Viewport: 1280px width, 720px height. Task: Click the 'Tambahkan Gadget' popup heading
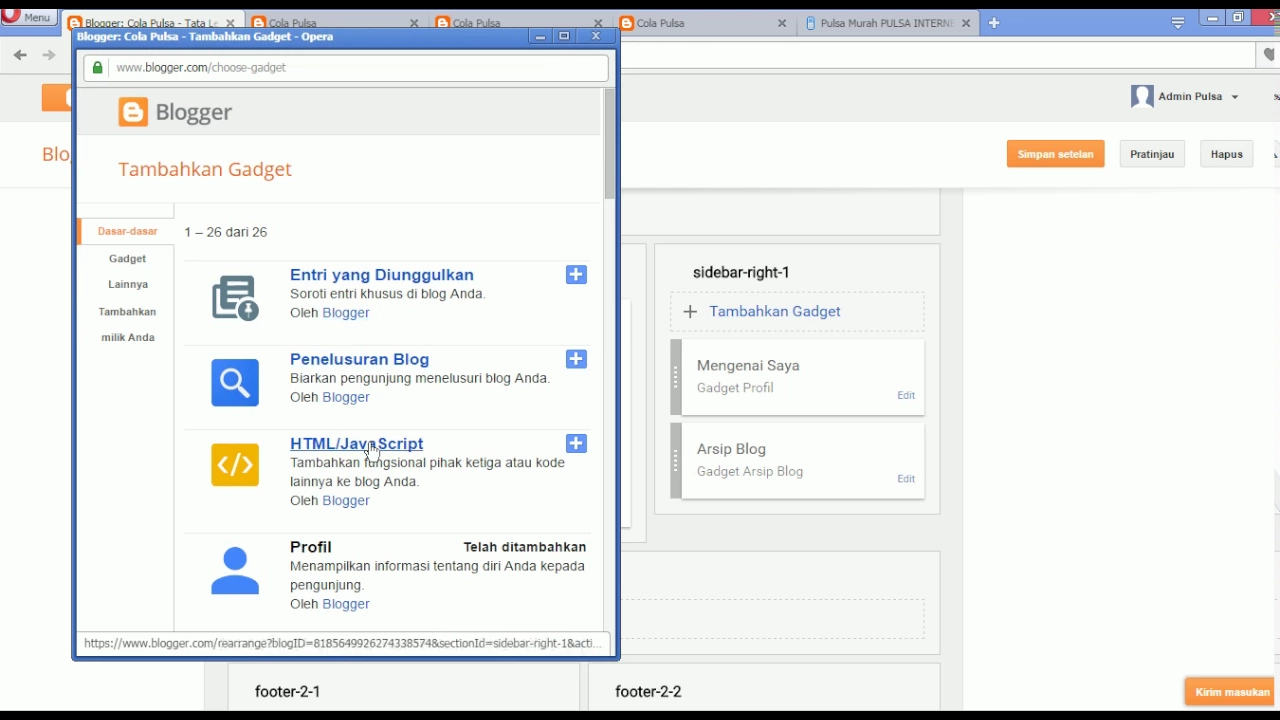(x=205, y=169)
